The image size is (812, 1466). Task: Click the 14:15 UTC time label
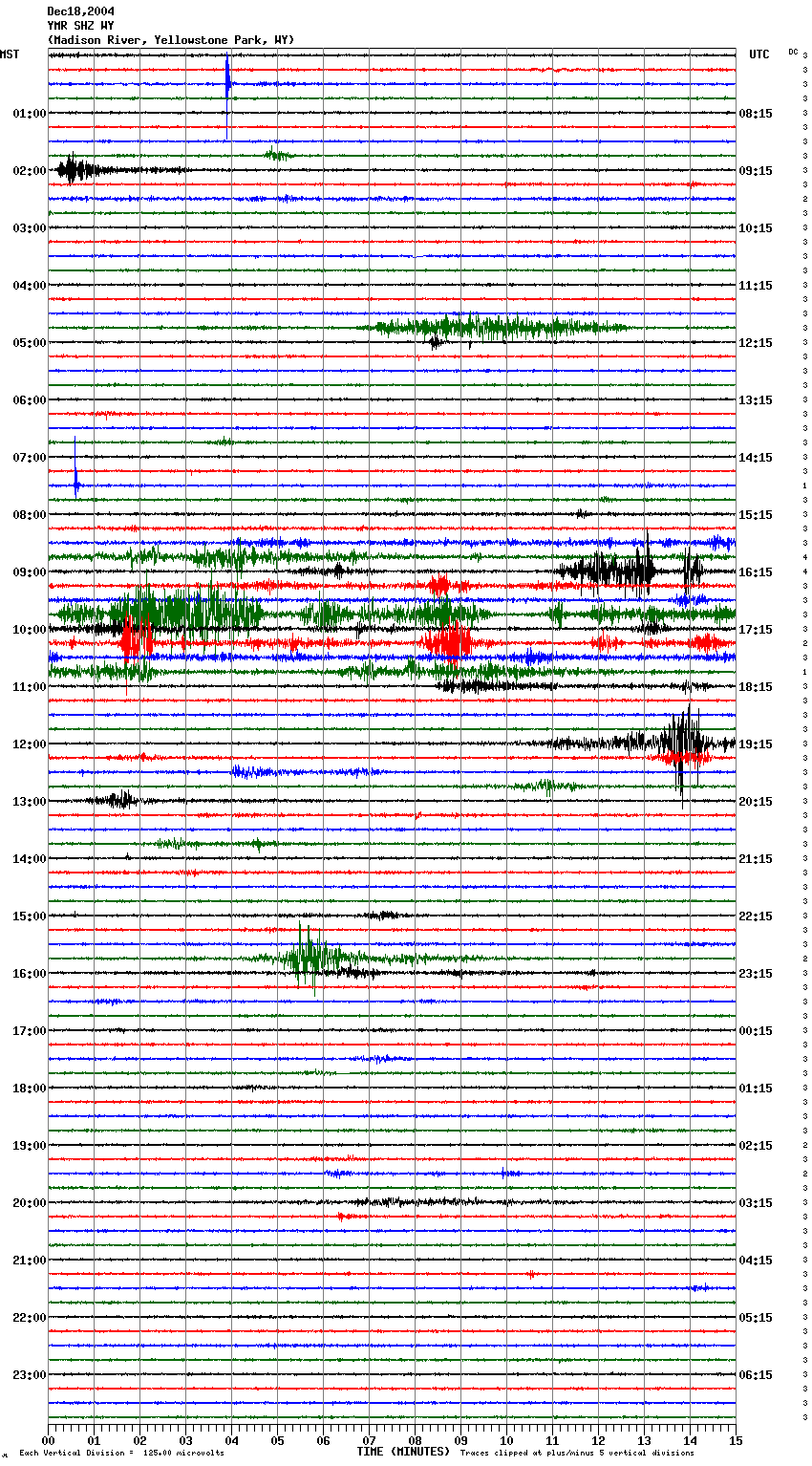point(756,458)
